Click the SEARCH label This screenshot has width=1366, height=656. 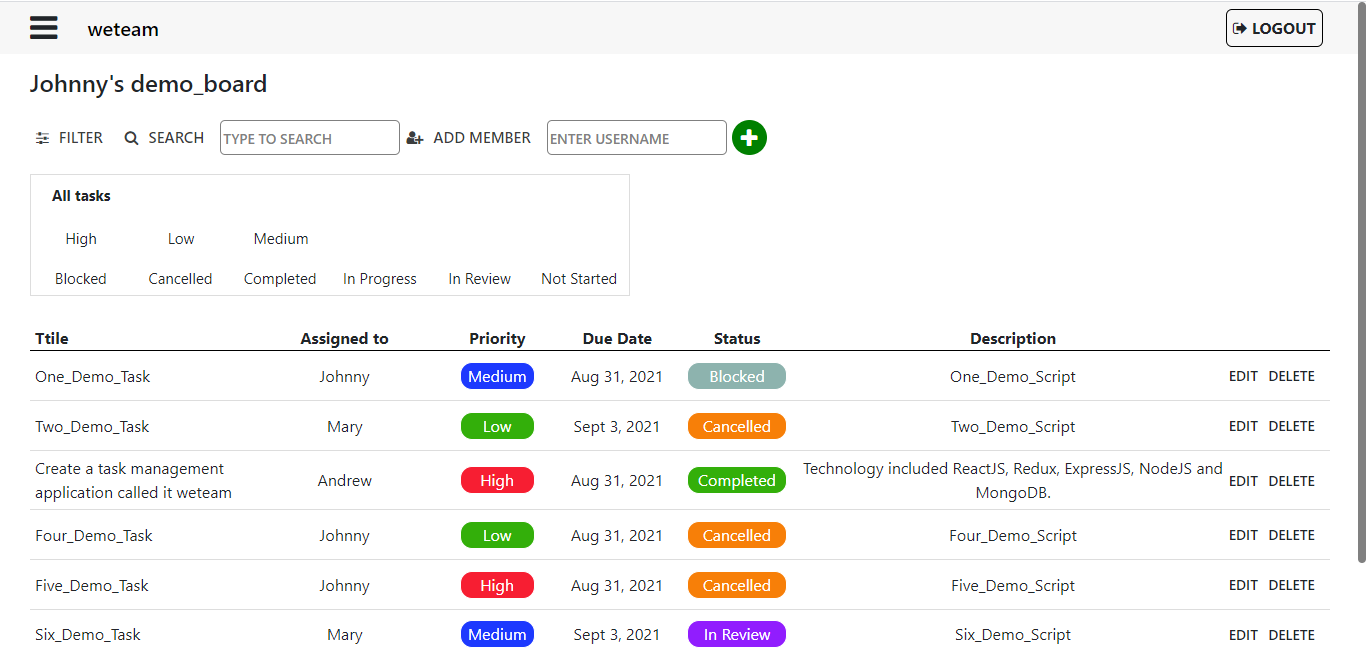(176, 138)
